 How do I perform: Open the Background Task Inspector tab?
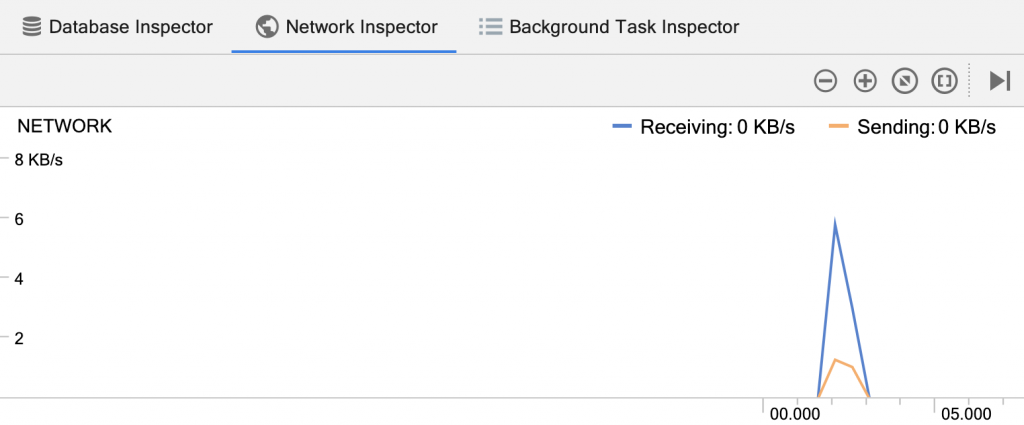tap(624, 27)
